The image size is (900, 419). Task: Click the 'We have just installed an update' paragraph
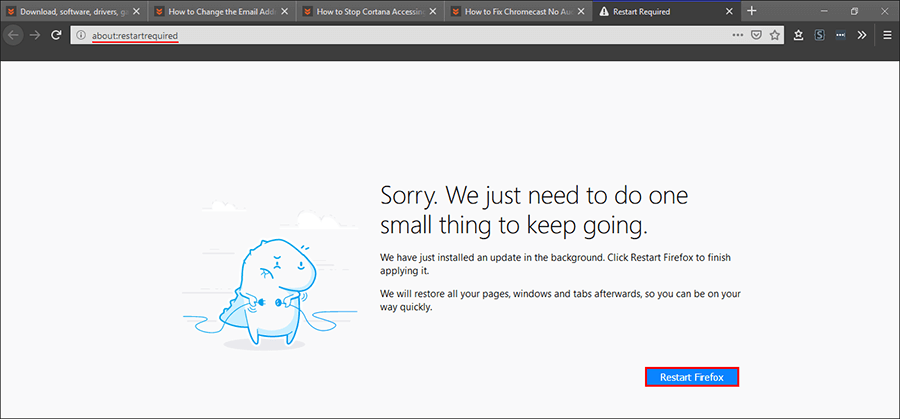556,264
